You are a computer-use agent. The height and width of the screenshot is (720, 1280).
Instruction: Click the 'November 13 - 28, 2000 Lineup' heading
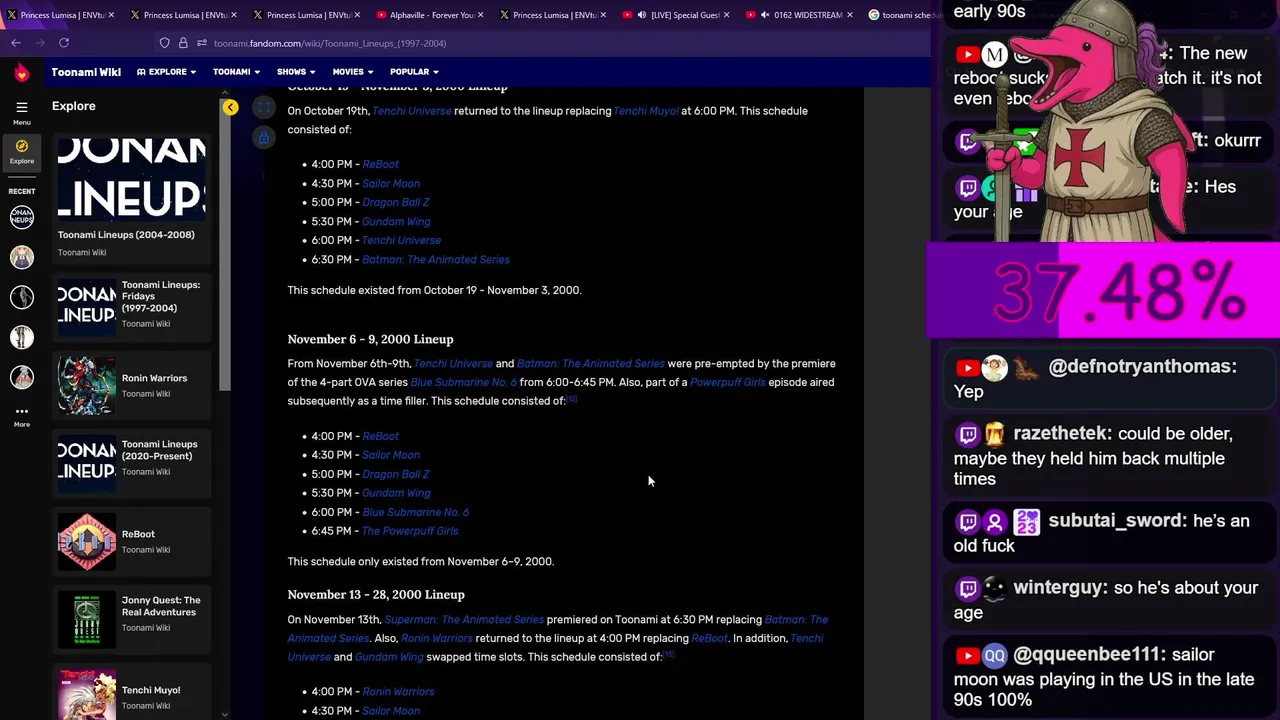[376, 595]
